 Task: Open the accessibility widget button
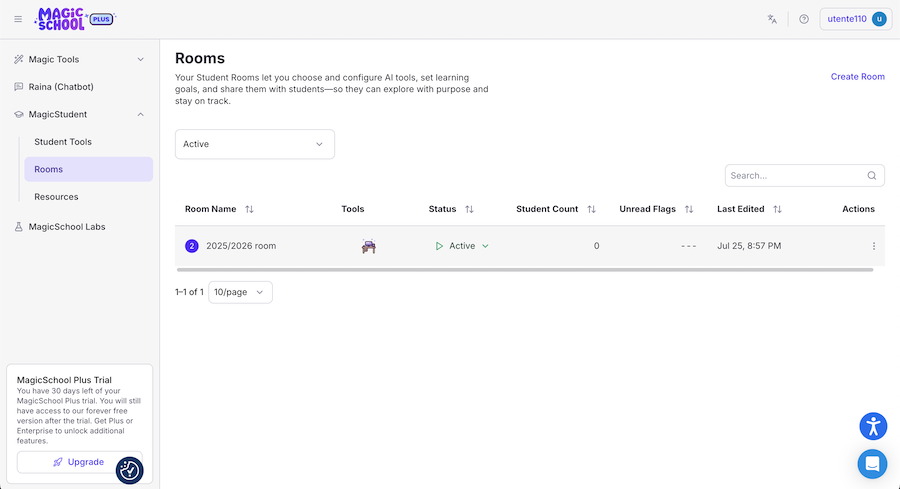[873, 426]
